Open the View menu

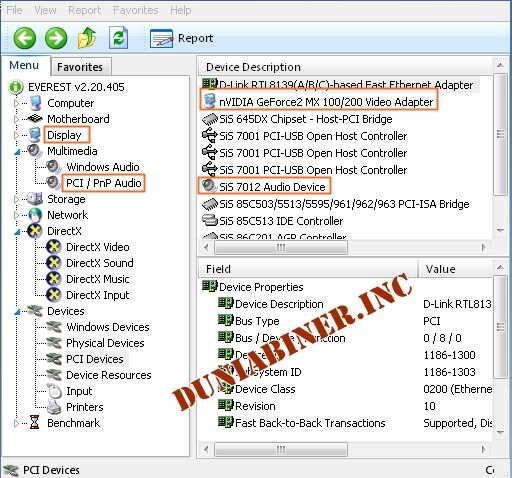(45, 10)
